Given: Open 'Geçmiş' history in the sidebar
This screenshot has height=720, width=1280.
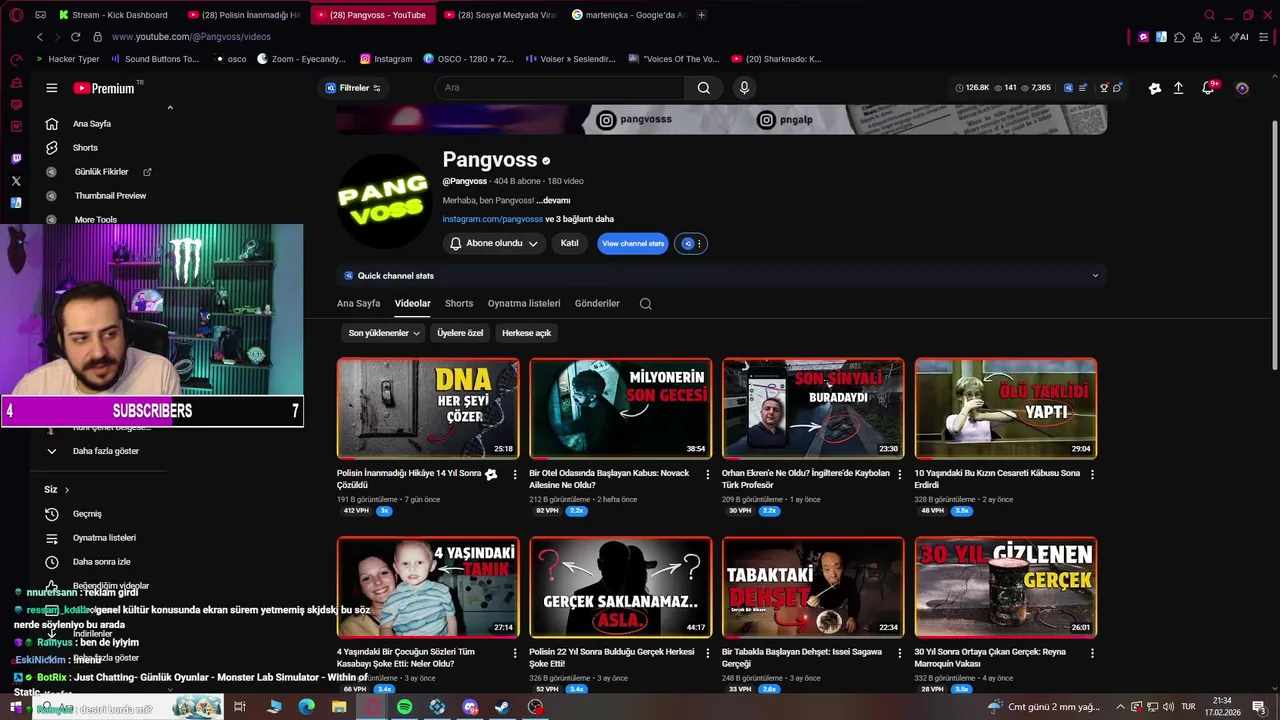Looking at the screenshot, I should coord(87,514).
